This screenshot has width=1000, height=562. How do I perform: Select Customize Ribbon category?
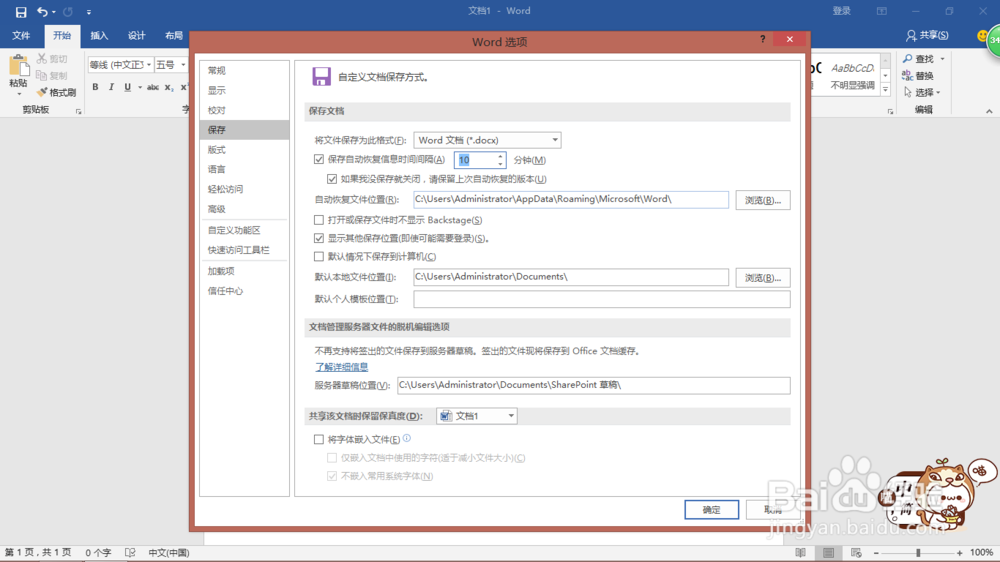[x=244, y=230]
